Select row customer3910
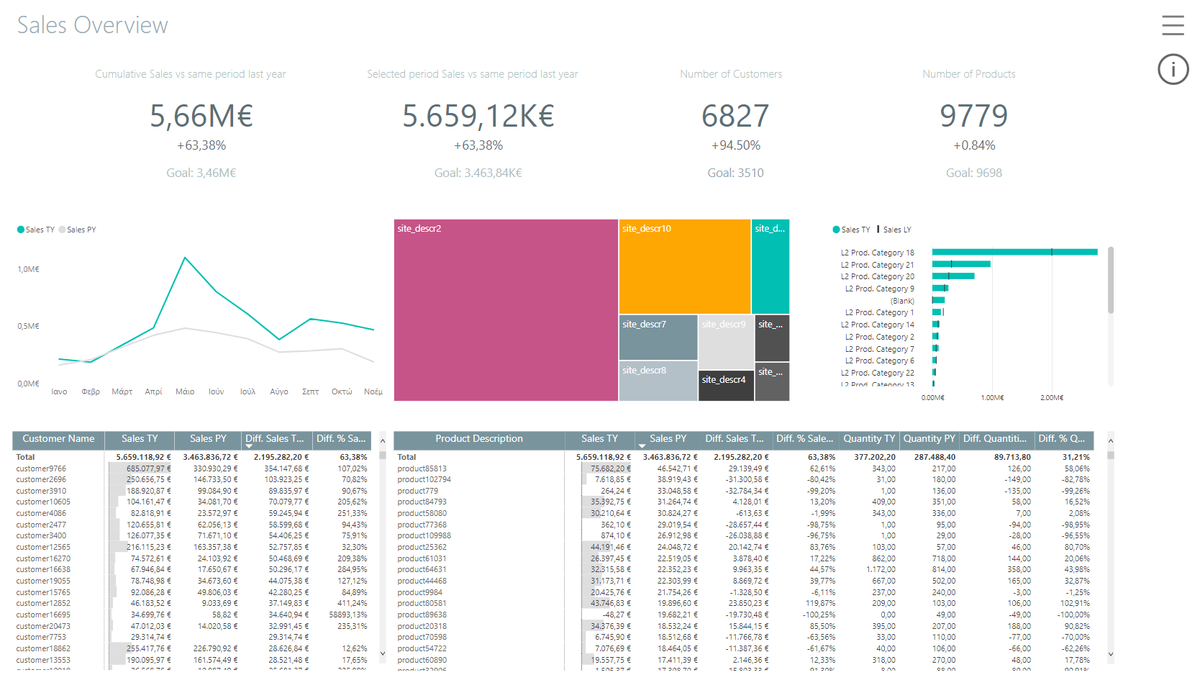Image resolution: width=1200 pixels, height=675 pixels. point(192,490)
